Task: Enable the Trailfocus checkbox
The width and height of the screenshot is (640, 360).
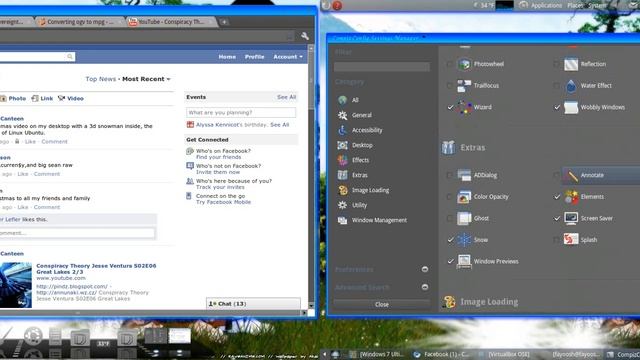Action: point(450,86)
